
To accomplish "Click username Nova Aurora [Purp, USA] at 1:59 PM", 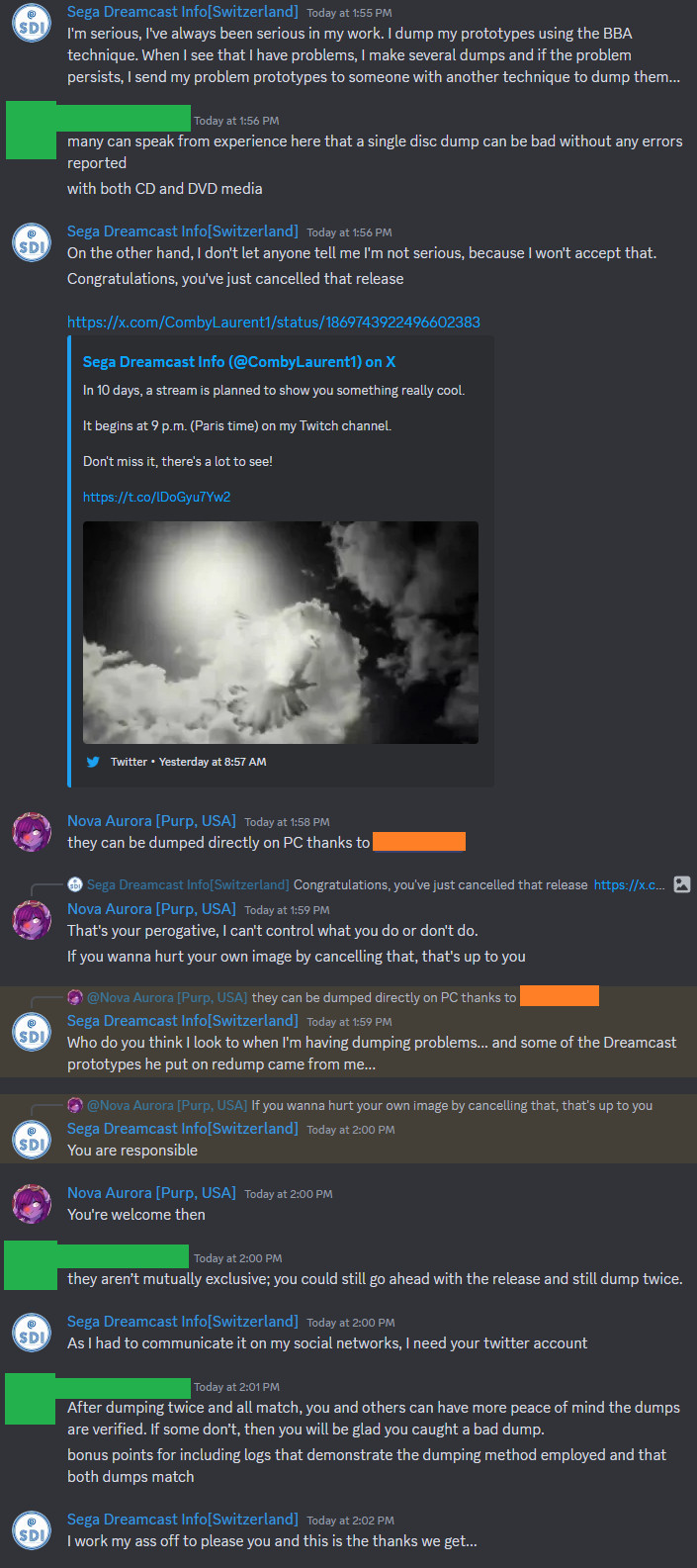I will click(x=151, y=908).
